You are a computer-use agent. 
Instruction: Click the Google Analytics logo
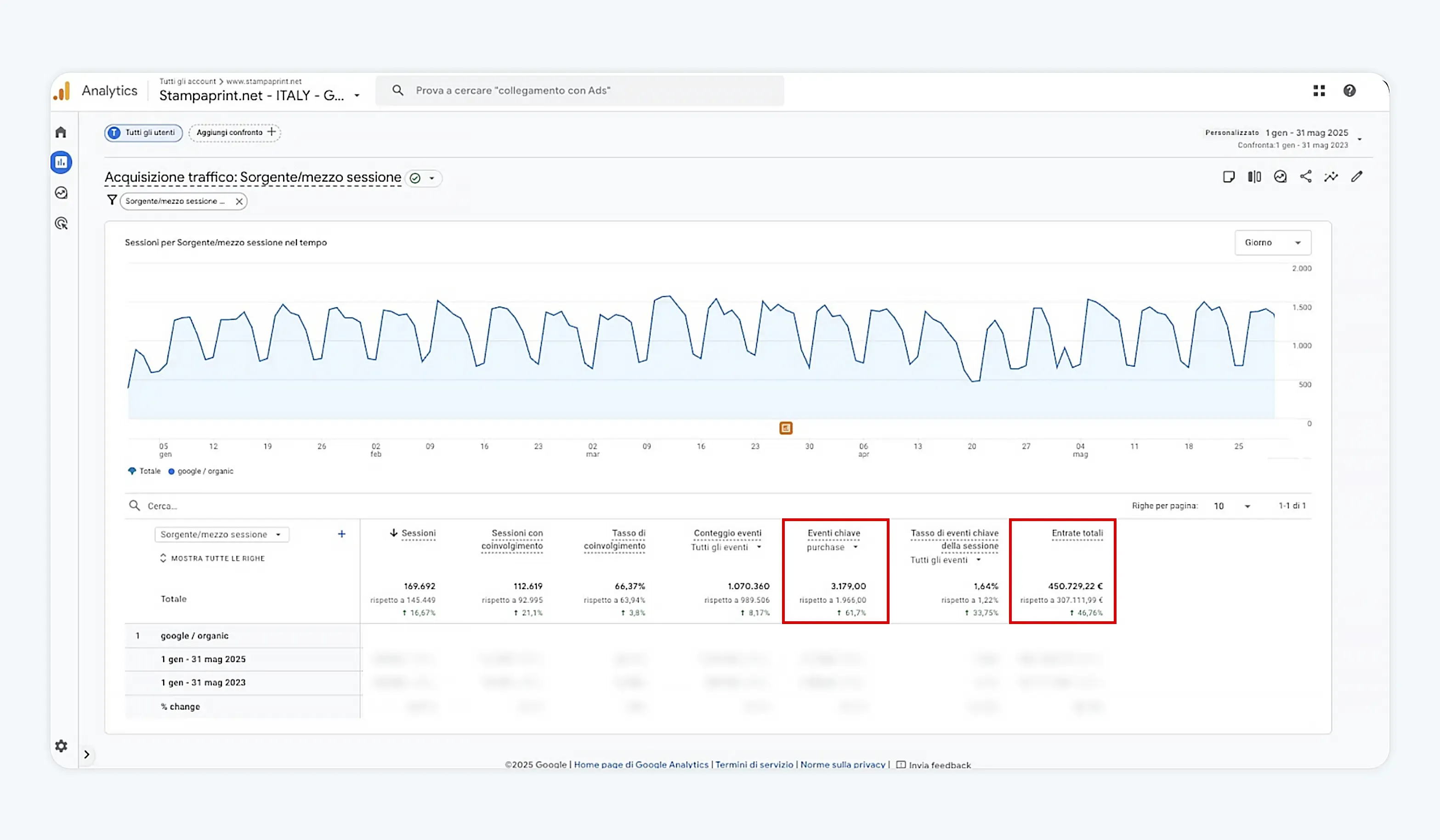point(62,91)
